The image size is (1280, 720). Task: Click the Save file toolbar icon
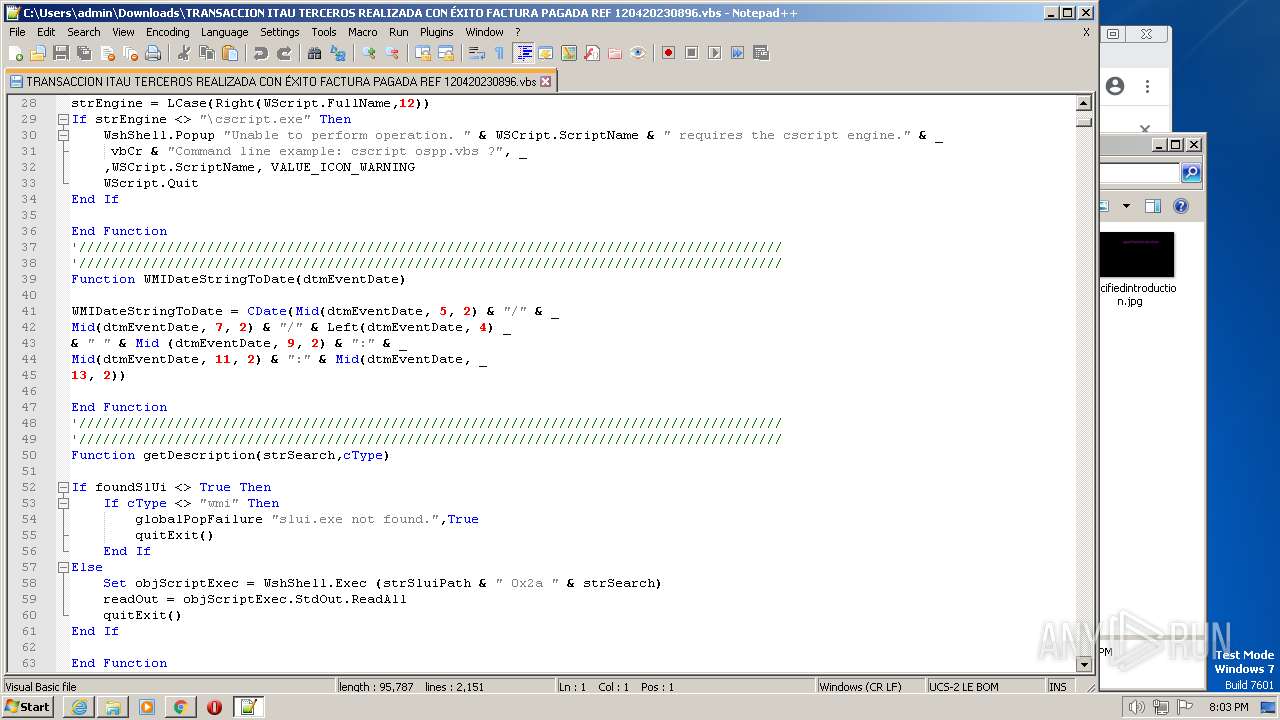point(61,53)
